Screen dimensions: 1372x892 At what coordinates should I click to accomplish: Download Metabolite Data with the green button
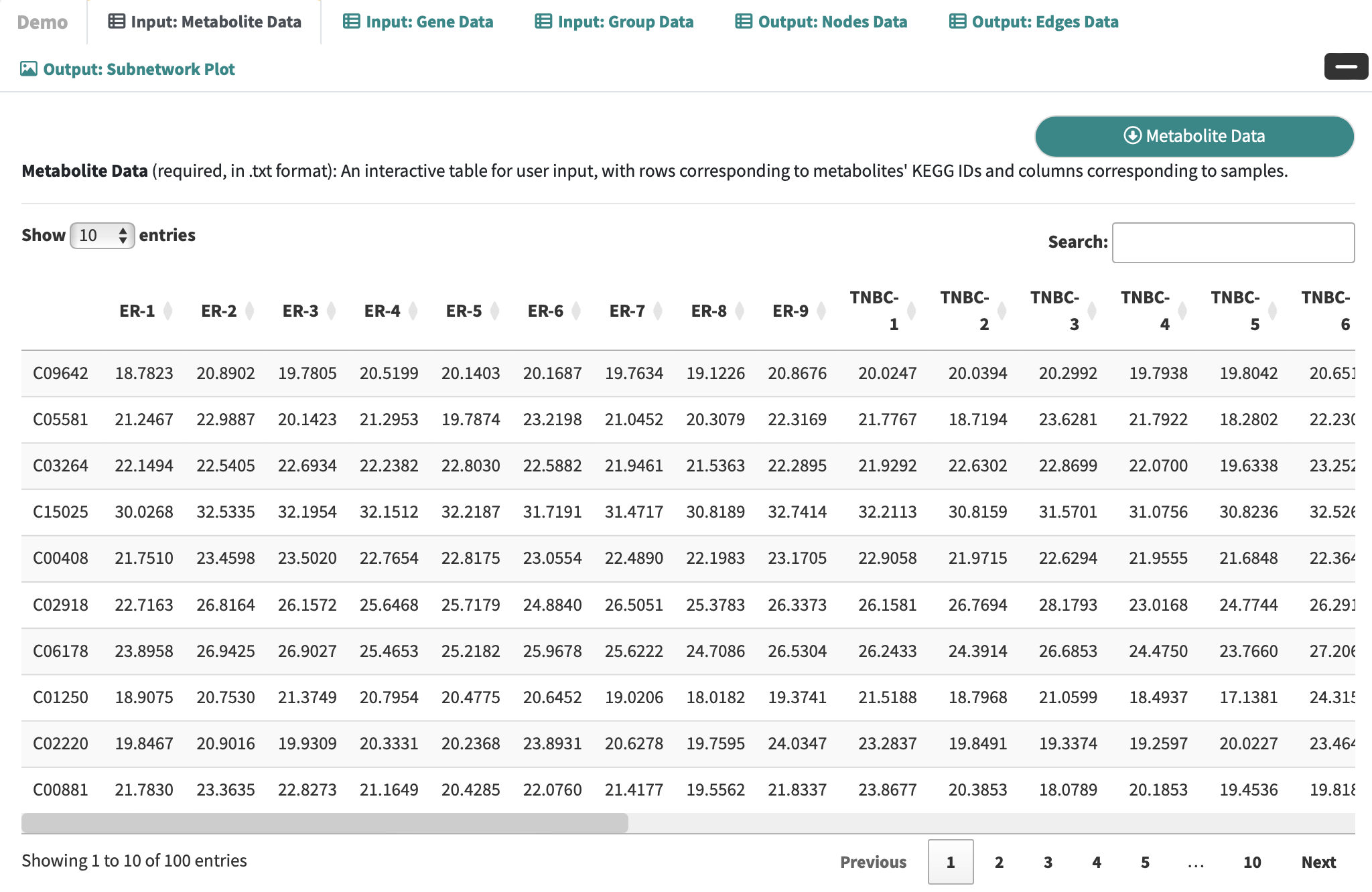1194,136
